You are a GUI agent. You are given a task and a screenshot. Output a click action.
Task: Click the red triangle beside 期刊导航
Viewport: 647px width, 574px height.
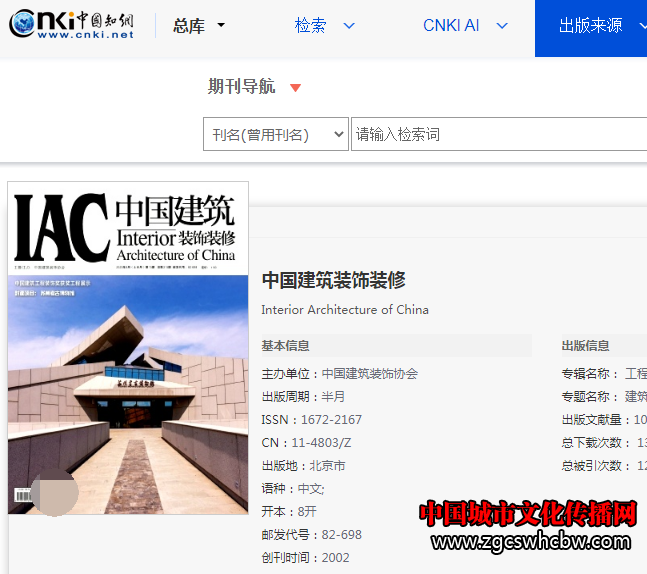pos(295,88)
